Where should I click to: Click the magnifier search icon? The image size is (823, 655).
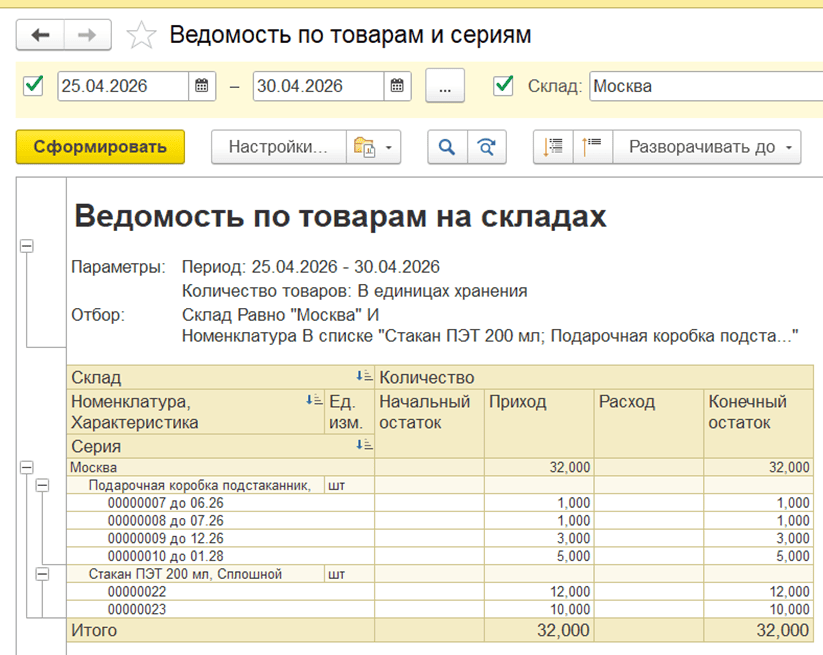coord(447,147)
